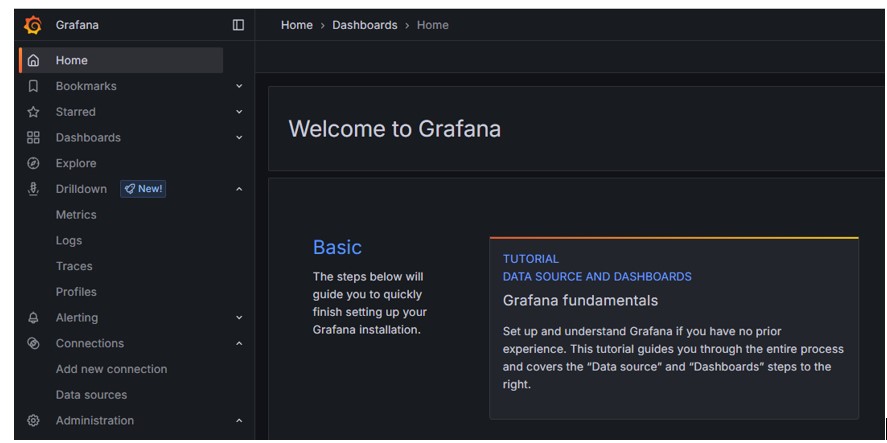Go to Add new connection

pyautogui.click(x=111, y=369)
